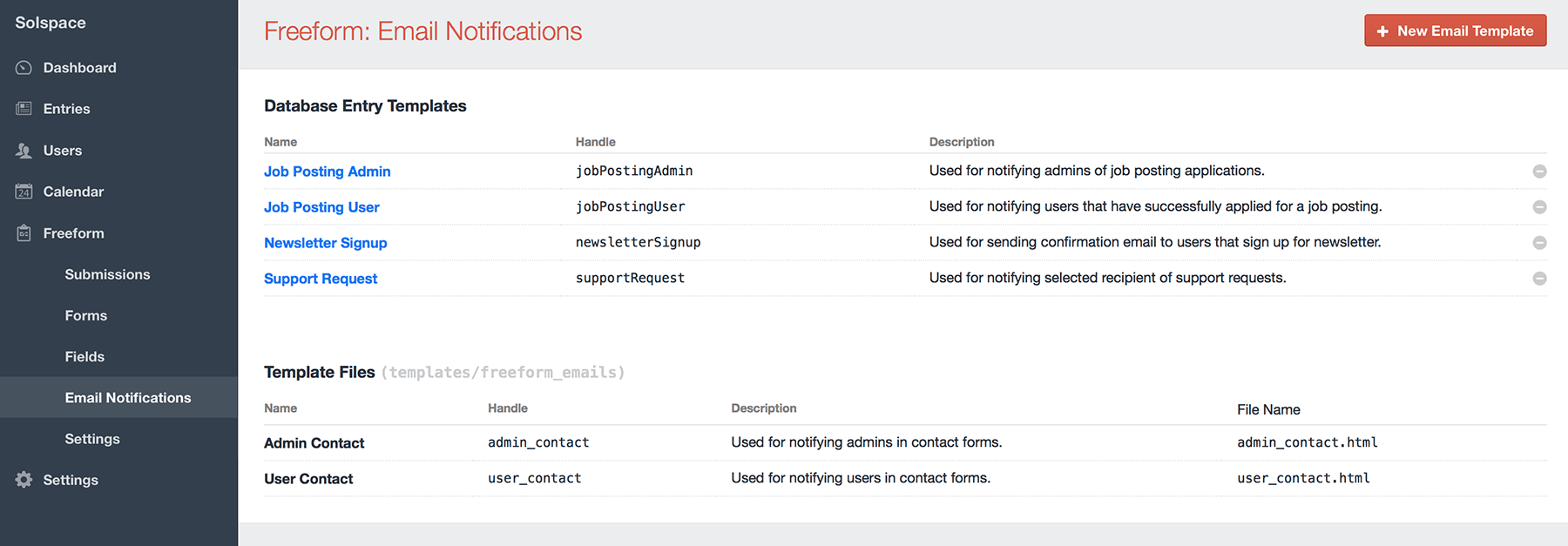Click the Freeform clipboard icon
1568x546 pixels.
coord(24,233)
